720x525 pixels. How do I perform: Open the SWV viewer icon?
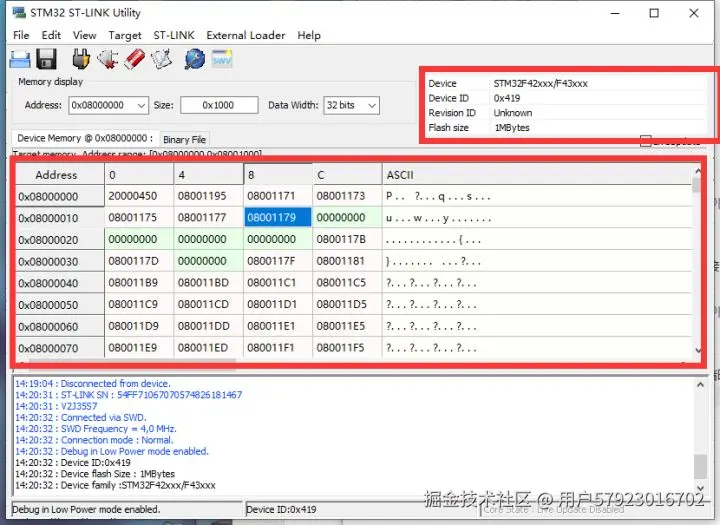[222, 59]
